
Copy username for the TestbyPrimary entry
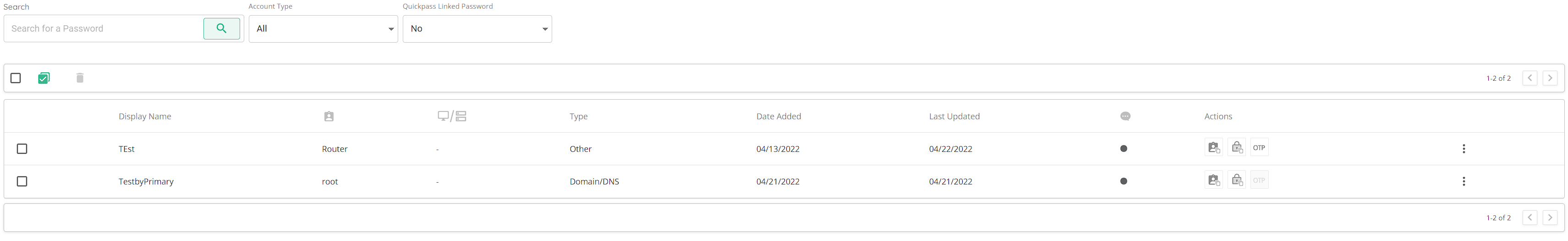[x=1213, y=180]
